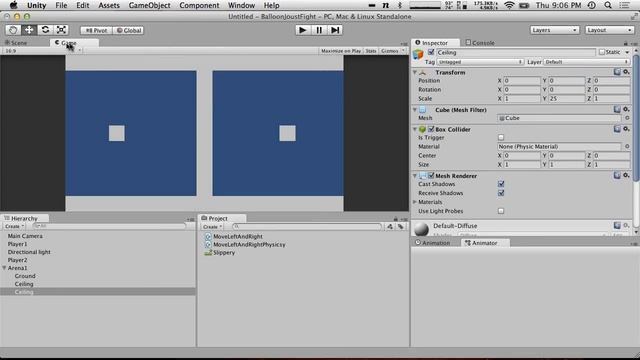
Task: Pick mesh with object selector circle
Action: click(627, 118)
